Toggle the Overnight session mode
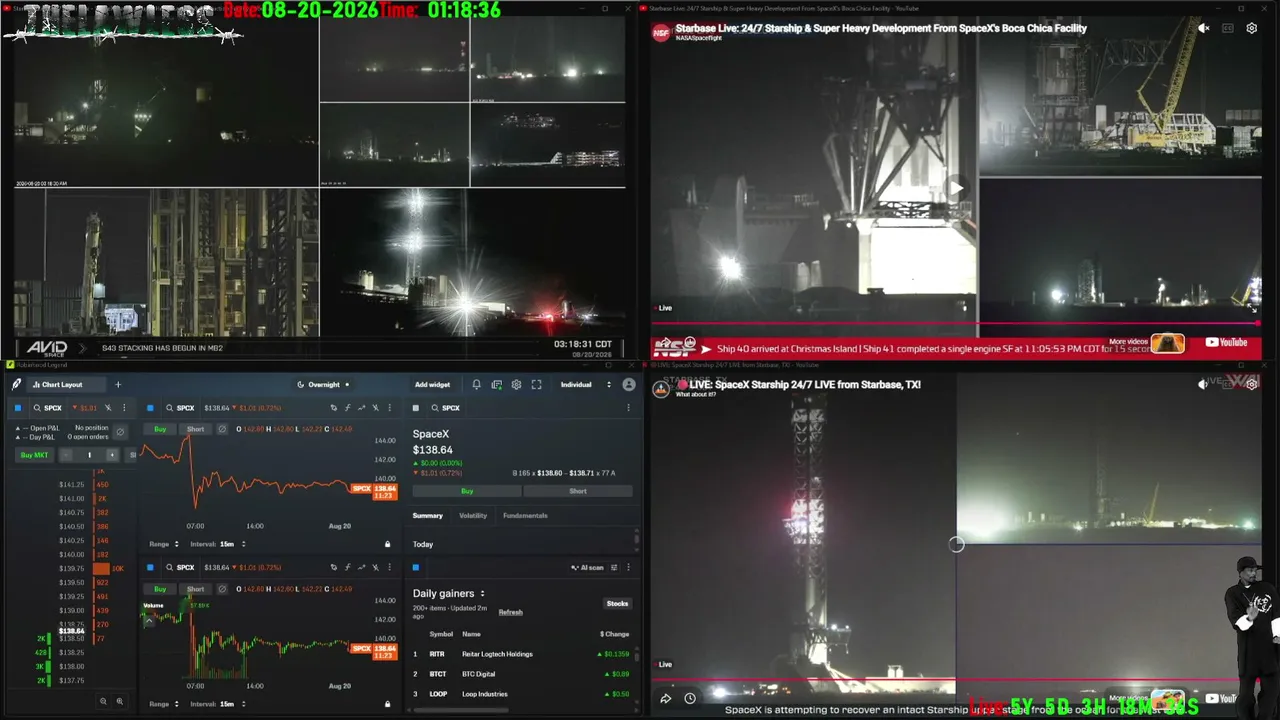1280x720 pixels. click(x=324, y=385)
